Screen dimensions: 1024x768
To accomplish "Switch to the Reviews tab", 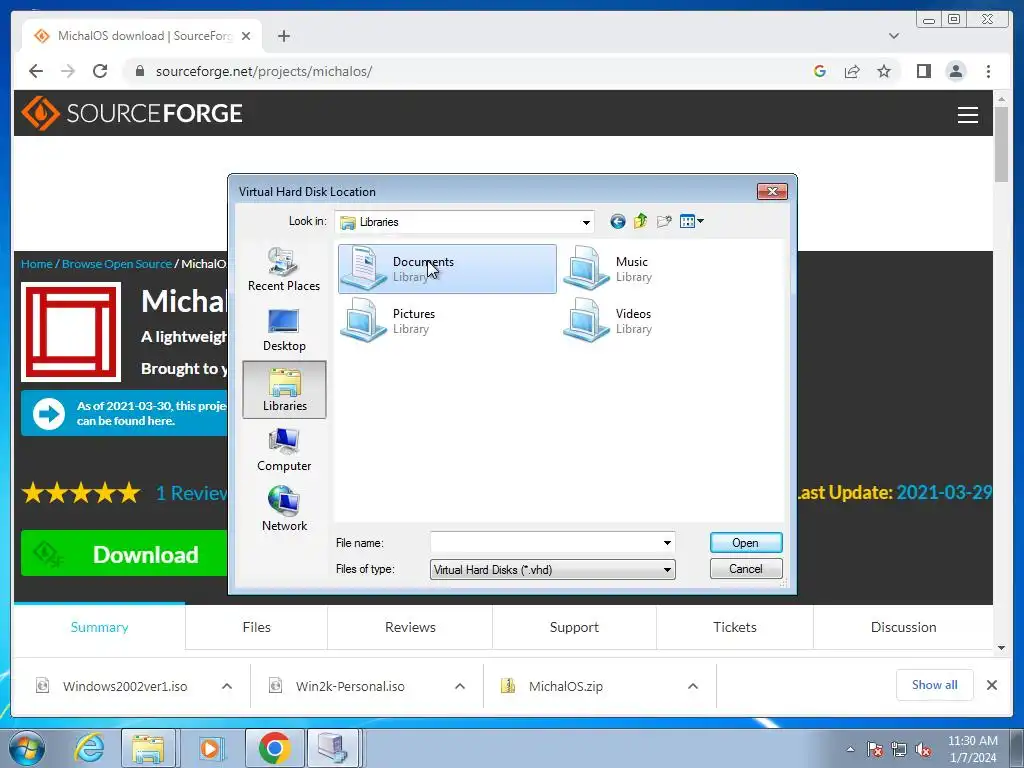I will [x=410, y=627].
